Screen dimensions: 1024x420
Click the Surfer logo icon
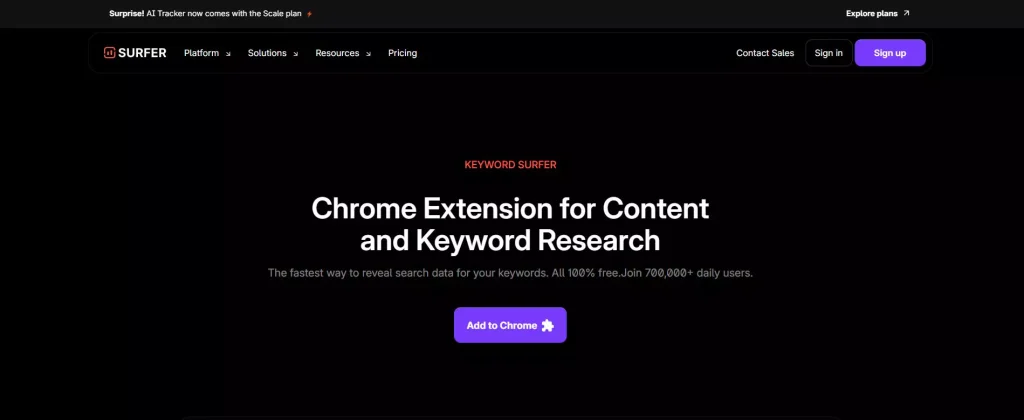(x=110, y=53)
